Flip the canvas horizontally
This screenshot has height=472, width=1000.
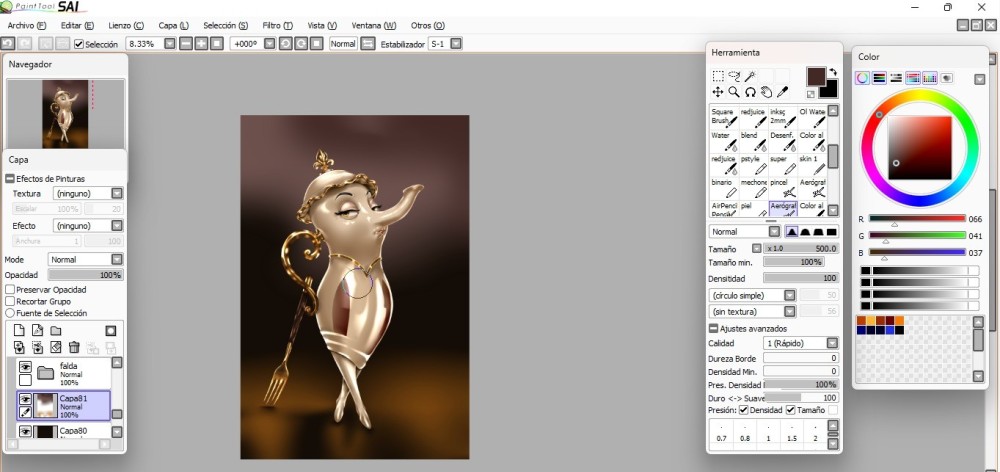pos(367,44)
